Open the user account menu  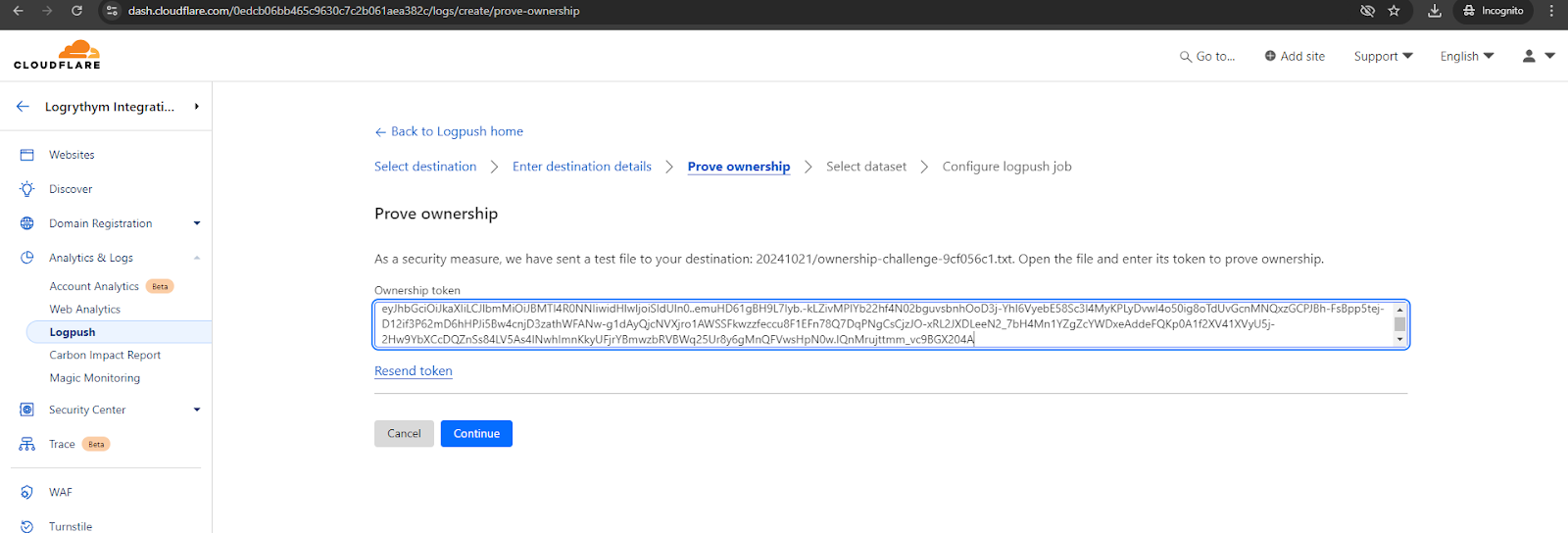tap(1537, 56)
